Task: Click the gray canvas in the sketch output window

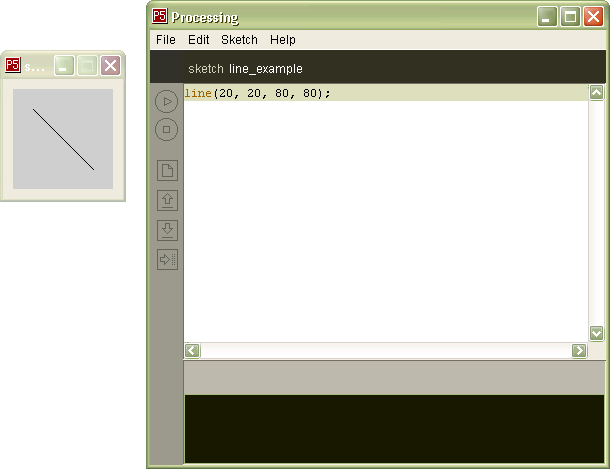Action: [x=63, y=139]
